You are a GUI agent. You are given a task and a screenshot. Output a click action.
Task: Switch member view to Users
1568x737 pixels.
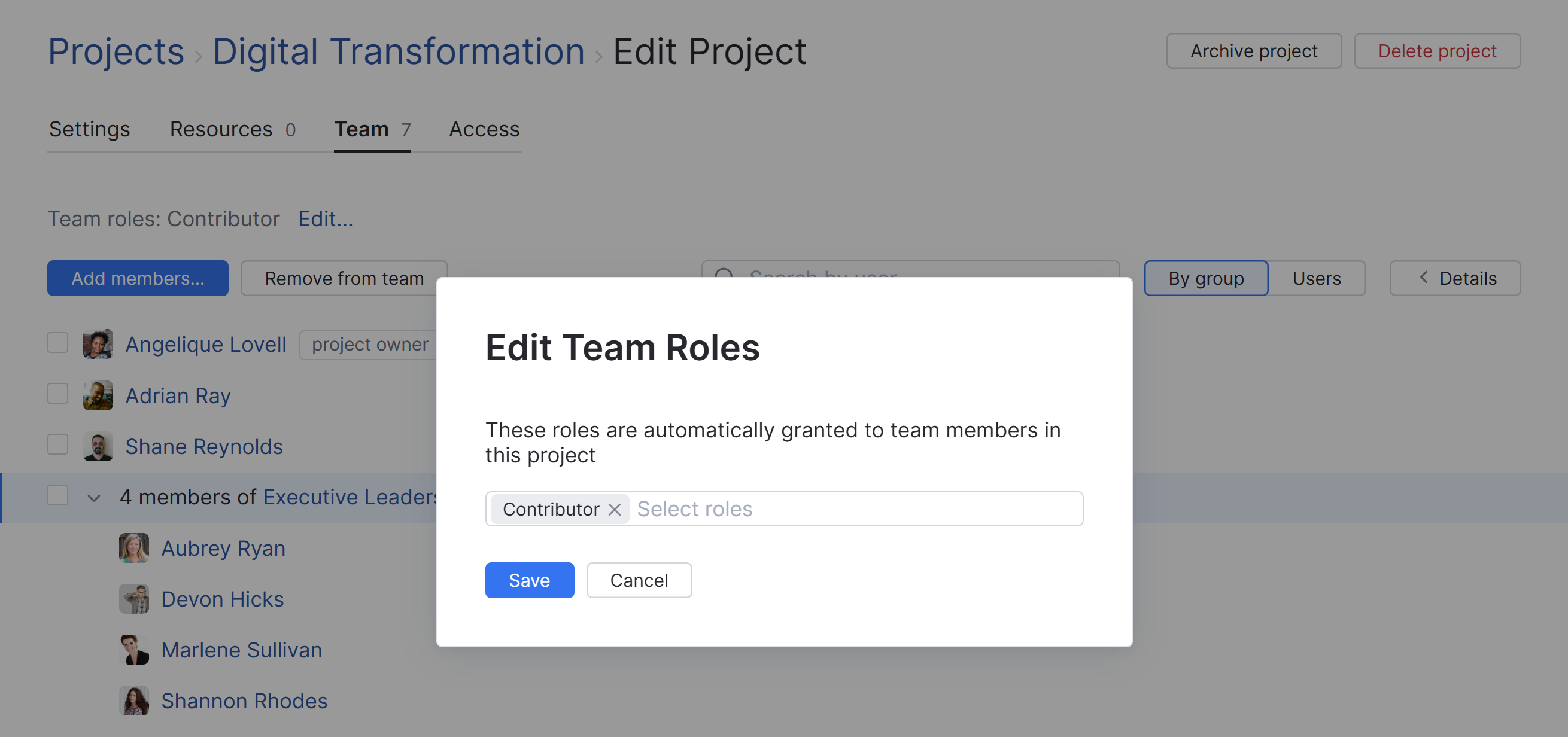[x=1316, y=278]
